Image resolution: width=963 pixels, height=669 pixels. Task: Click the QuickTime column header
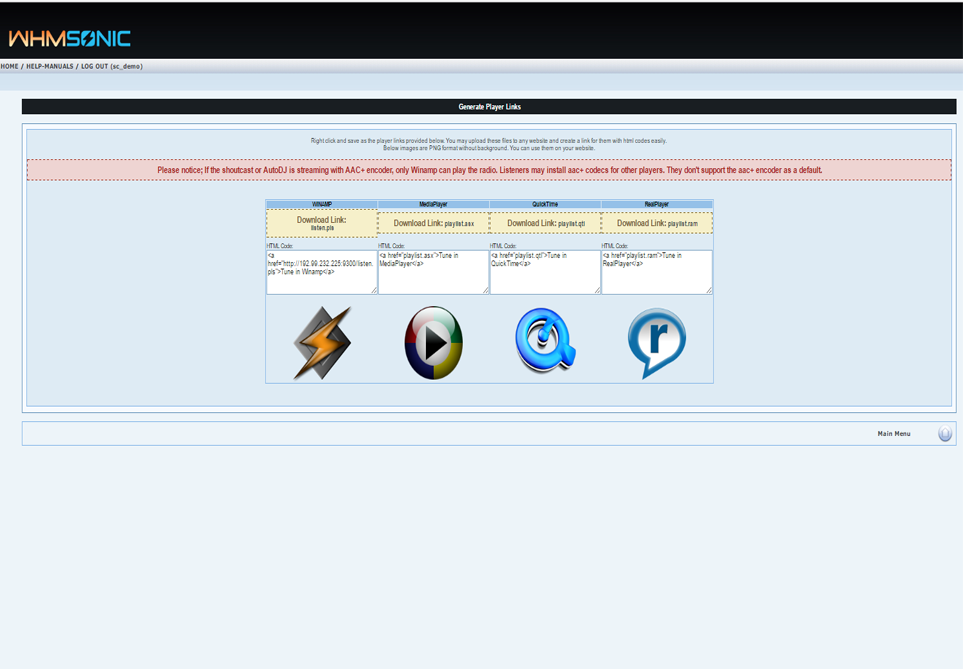[x=545, y=204]
